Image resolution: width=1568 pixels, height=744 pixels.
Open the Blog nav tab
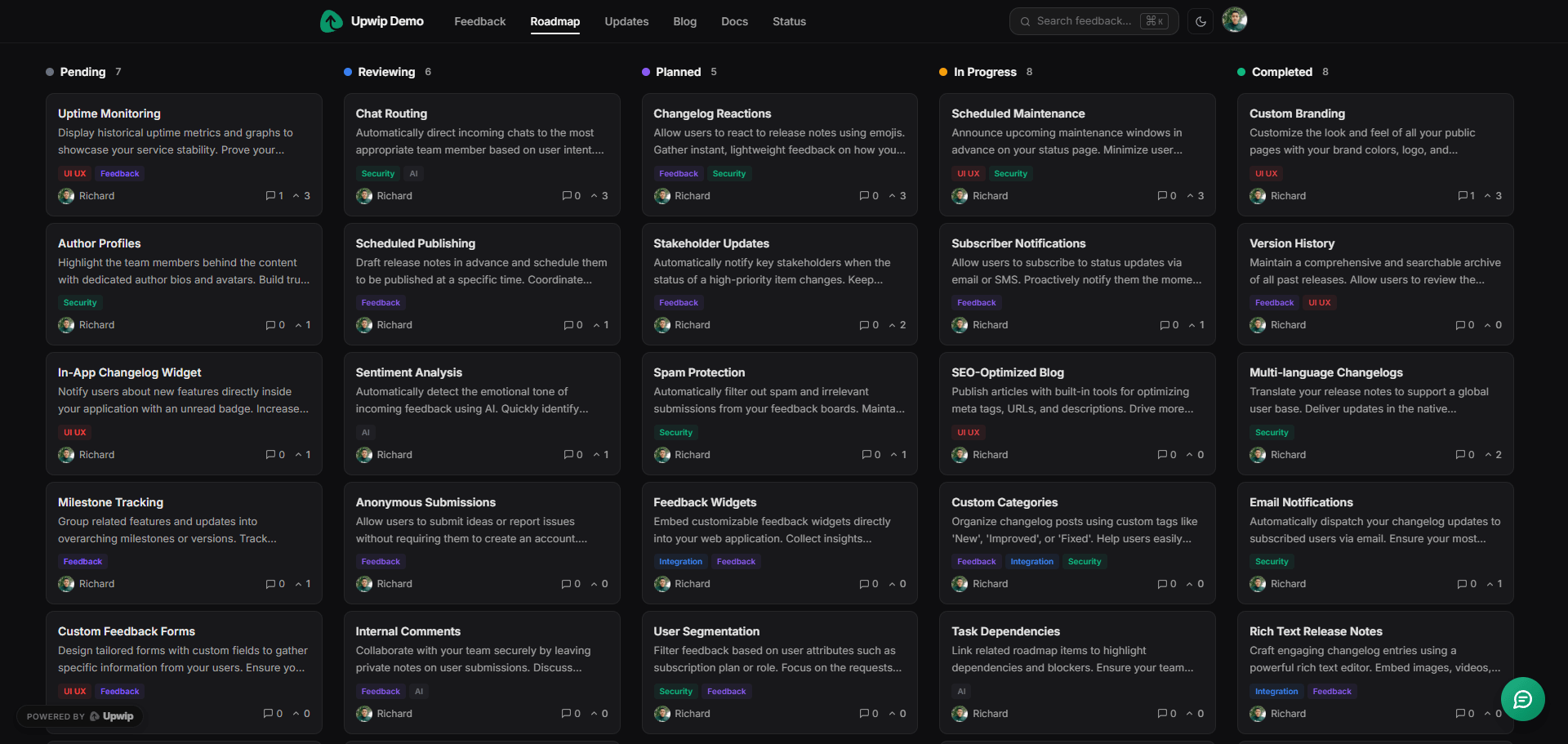(685, 21)
